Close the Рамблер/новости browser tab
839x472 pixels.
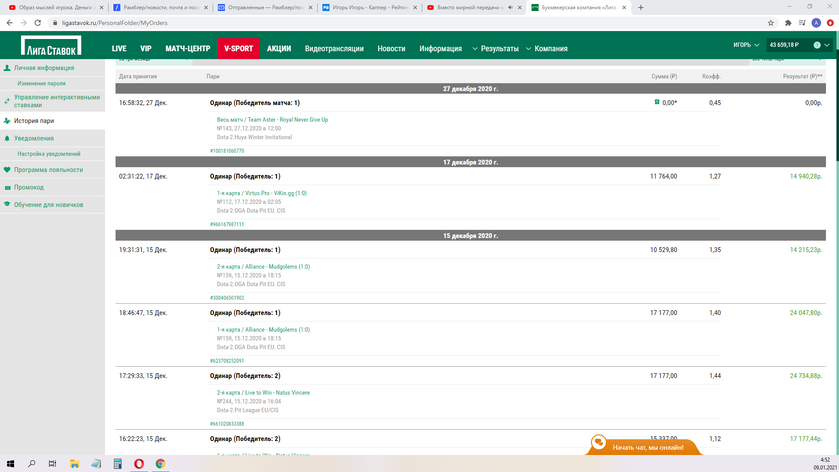pyautogui.click(x=205, y=7)
